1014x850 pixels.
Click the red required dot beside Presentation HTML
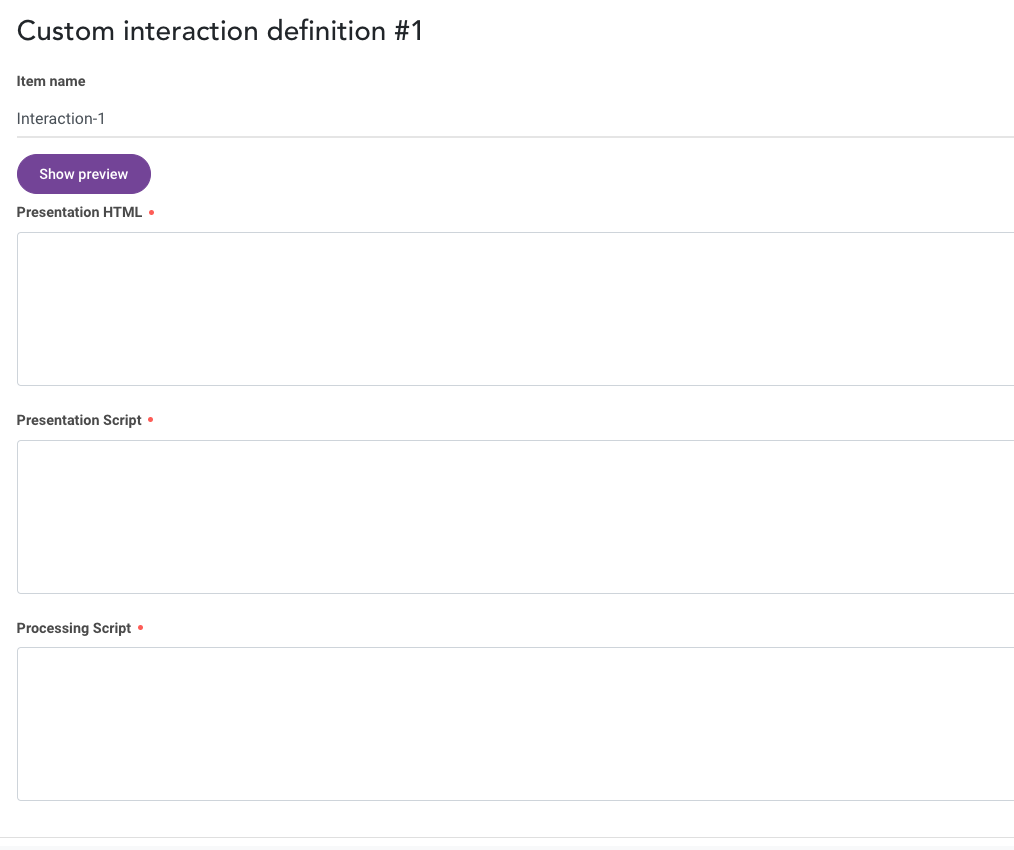point(151,212)
